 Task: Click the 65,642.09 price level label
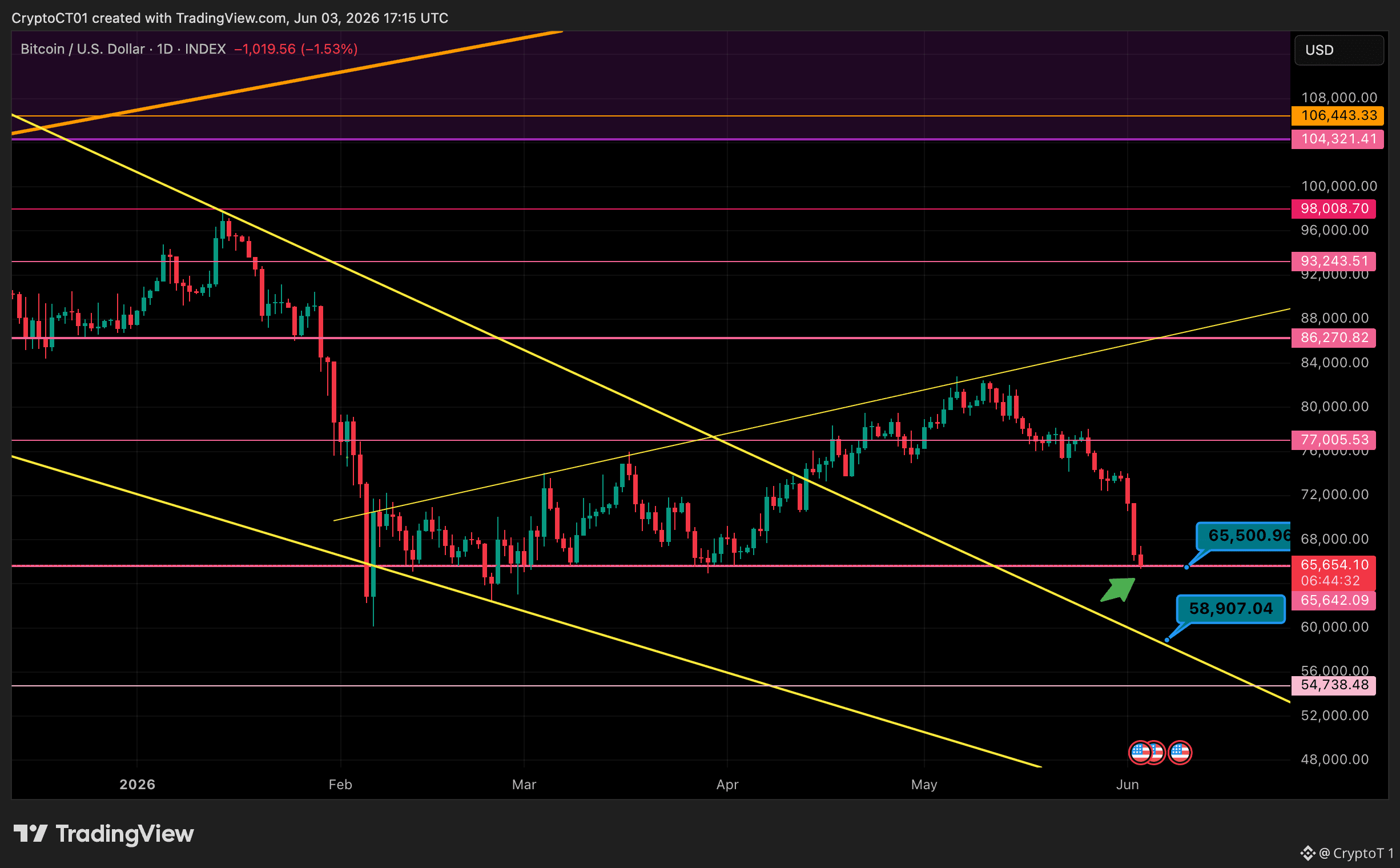pyautogui.click(x=1333, y=601)
